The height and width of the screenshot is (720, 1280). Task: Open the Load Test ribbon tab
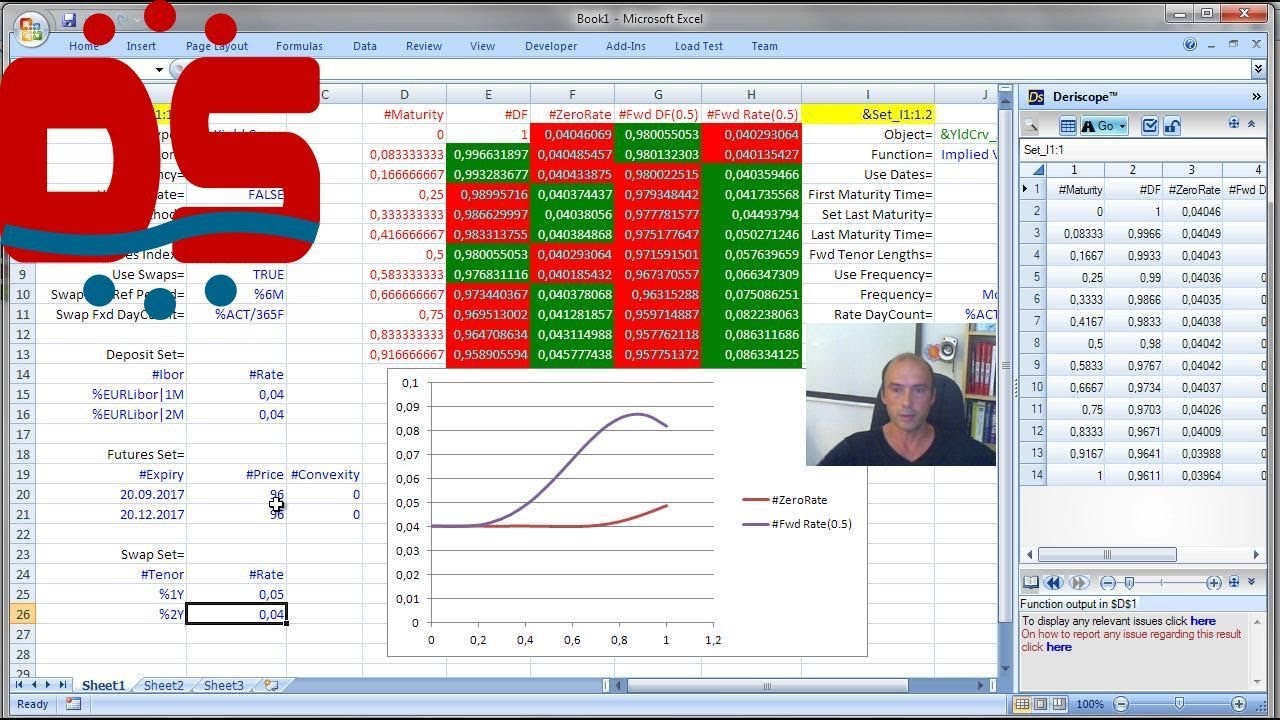pos(699,46)
